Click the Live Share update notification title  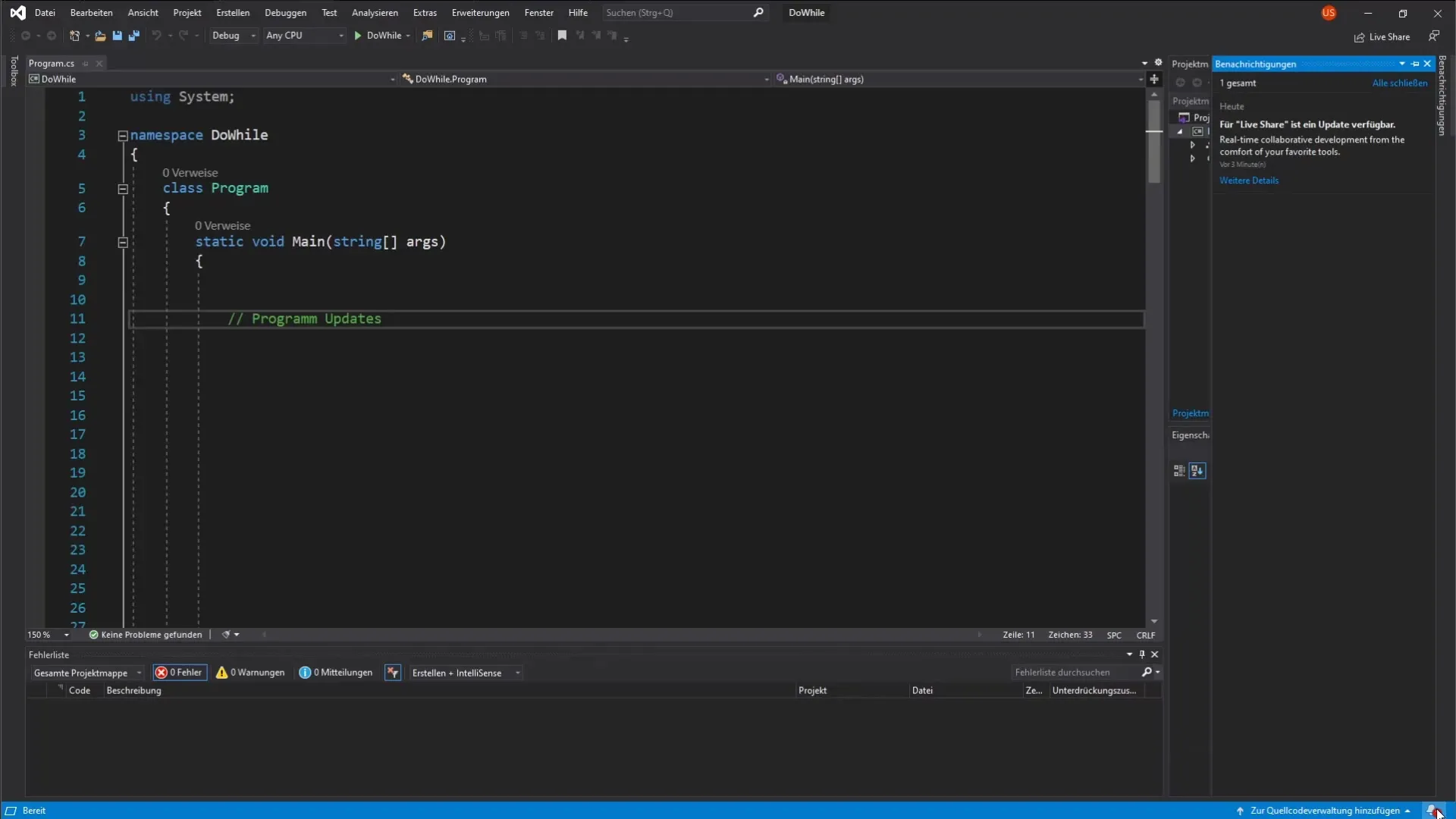pyautogui.click(x=1307, y=124)
